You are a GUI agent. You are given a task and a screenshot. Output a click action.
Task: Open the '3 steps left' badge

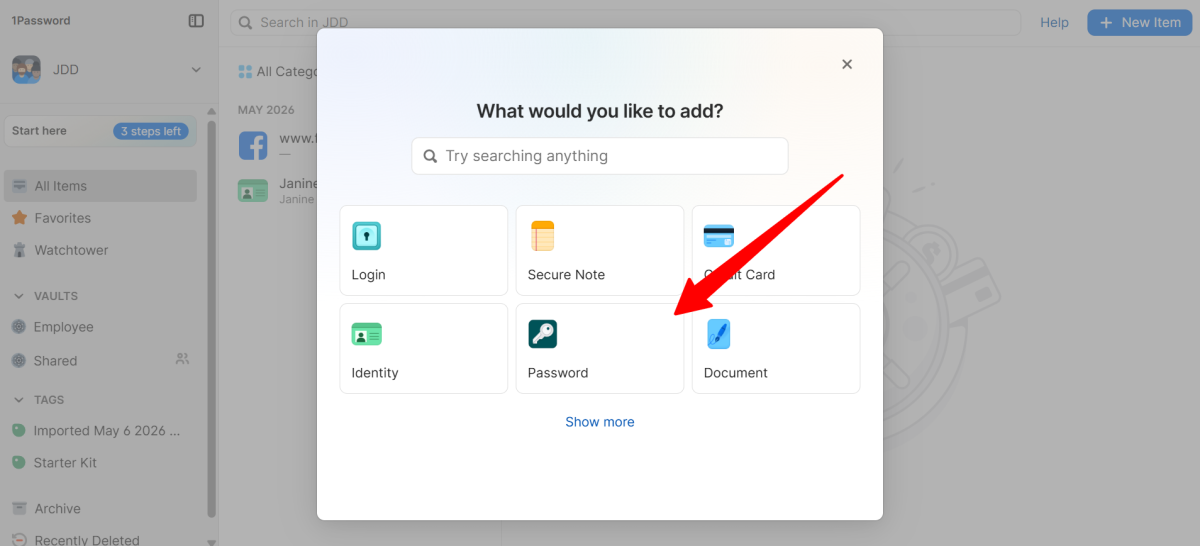[151, 131]
